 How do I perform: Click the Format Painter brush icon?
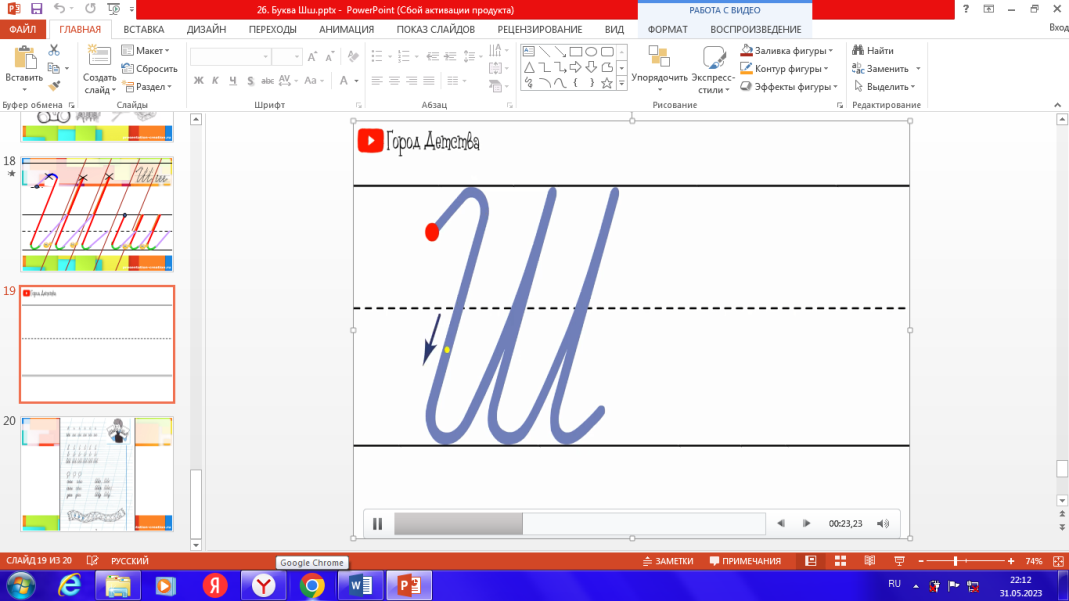point(54,86)
